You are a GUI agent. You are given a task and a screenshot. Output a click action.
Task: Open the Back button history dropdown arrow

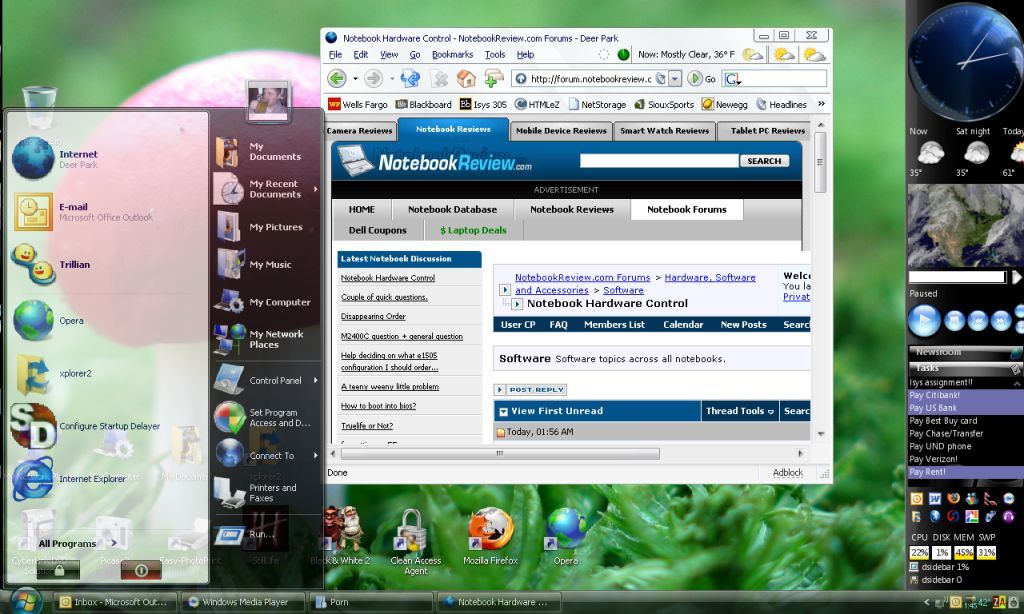pos(355,79)
